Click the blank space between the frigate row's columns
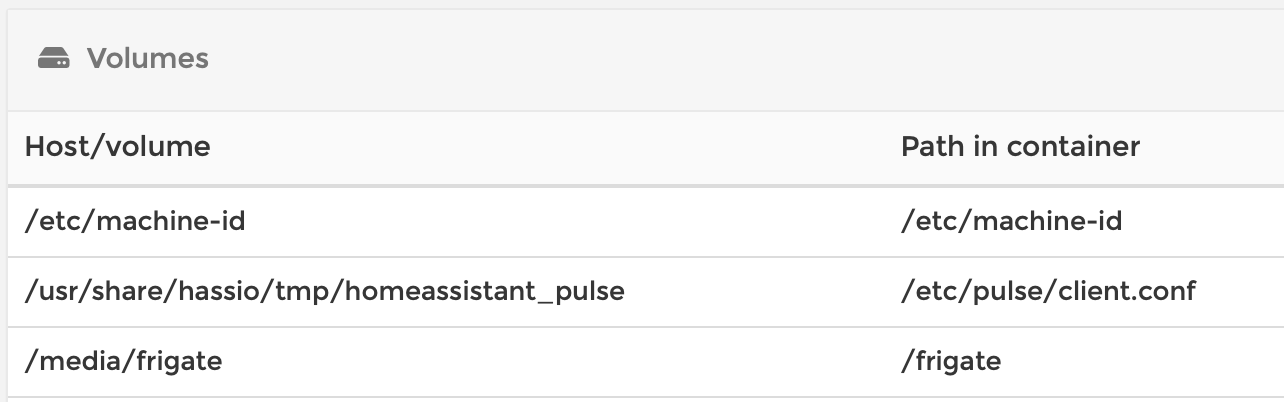This screenshot has width=1284, height=402. point(560,361)
